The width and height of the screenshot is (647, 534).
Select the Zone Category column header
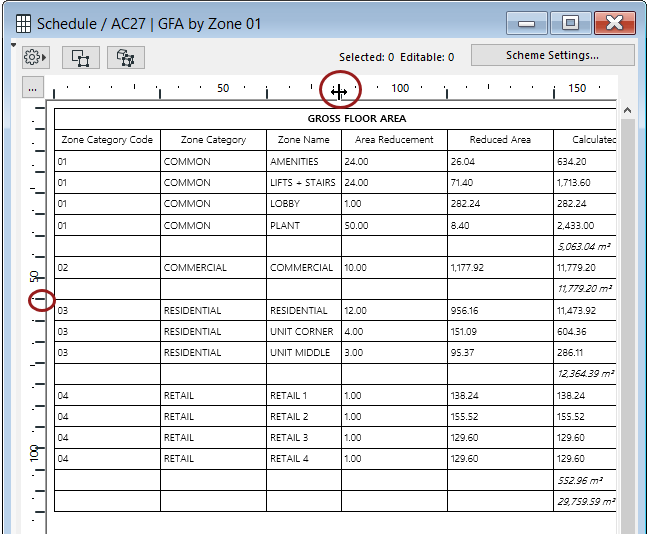point(213,140)
